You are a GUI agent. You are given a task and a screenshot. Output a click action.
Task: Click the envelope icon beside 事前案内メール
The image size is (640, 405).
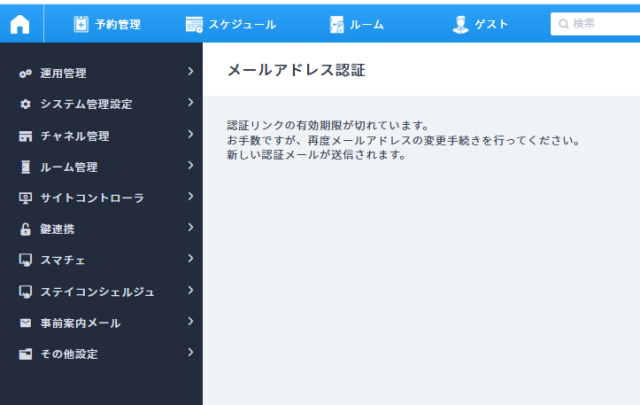click(x=26, y=323)
